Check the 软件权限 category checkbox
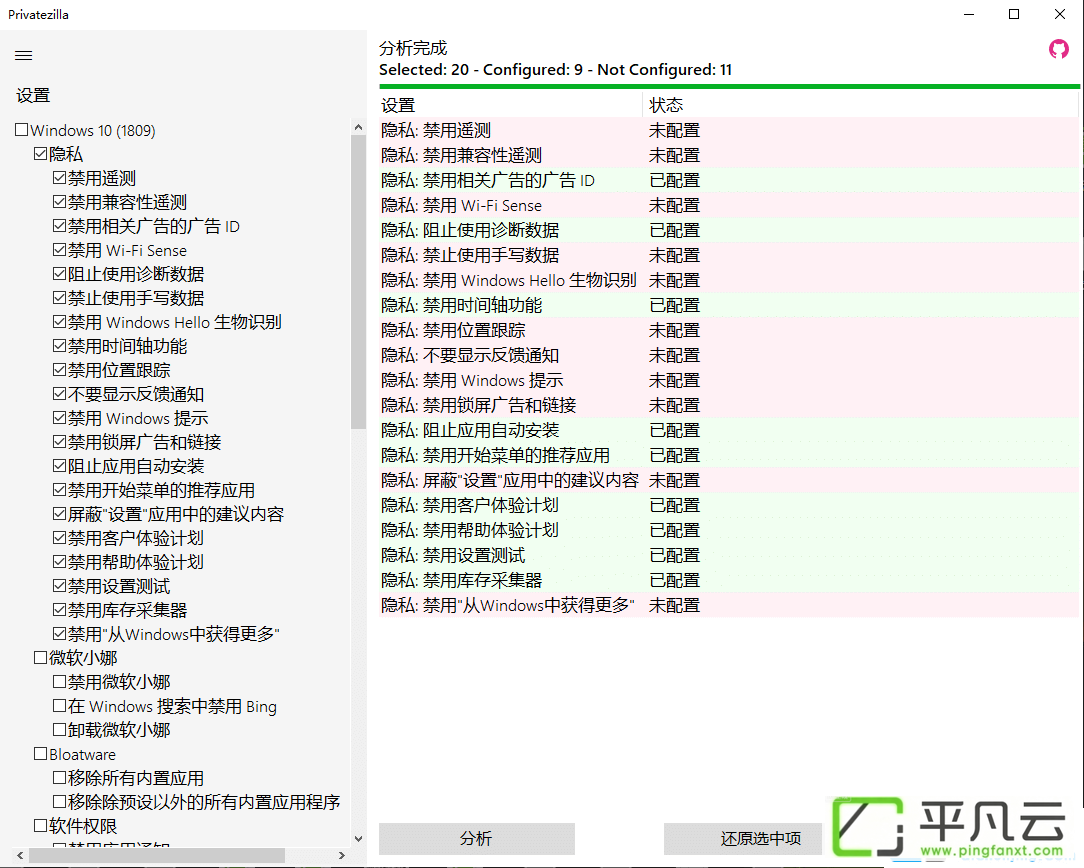This screenshot has height=868, width=1084. (40, 826)
